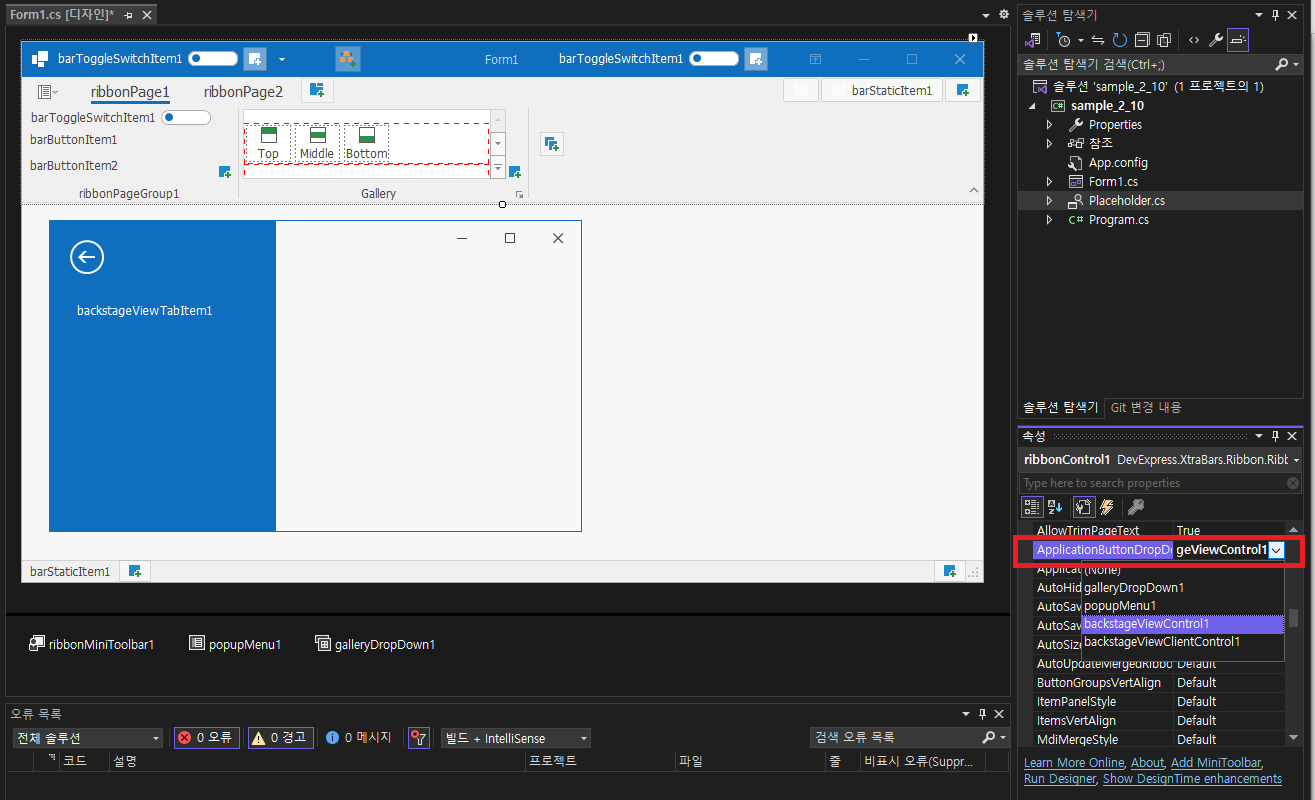Viewport: 1315px width, 800px height.
Task: Choose backstageViewControl1 from dropdown list
Action: click(1182, 624)
